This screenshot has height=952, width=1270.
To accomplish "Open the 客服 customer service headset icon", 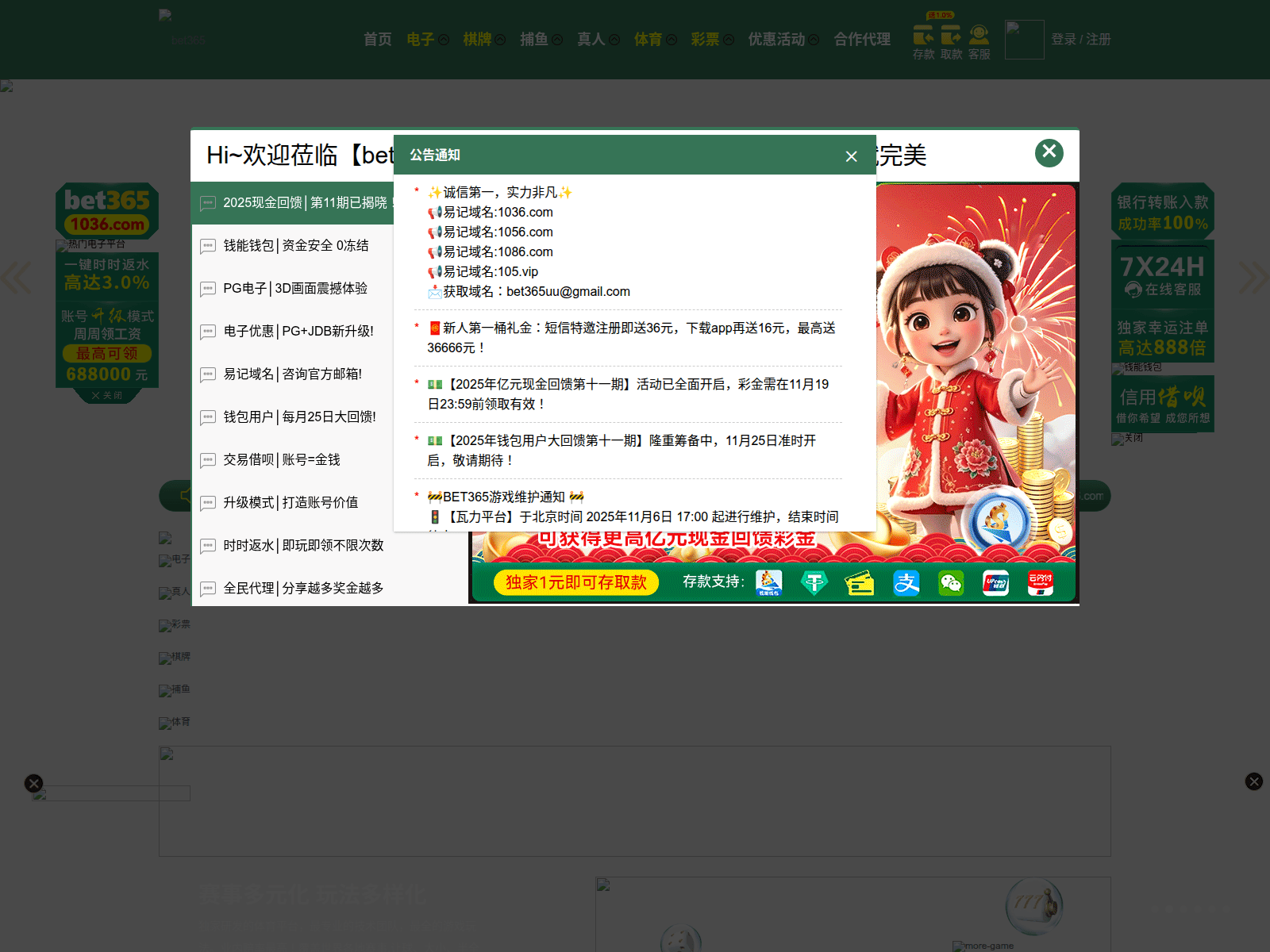I will [979, 43].
